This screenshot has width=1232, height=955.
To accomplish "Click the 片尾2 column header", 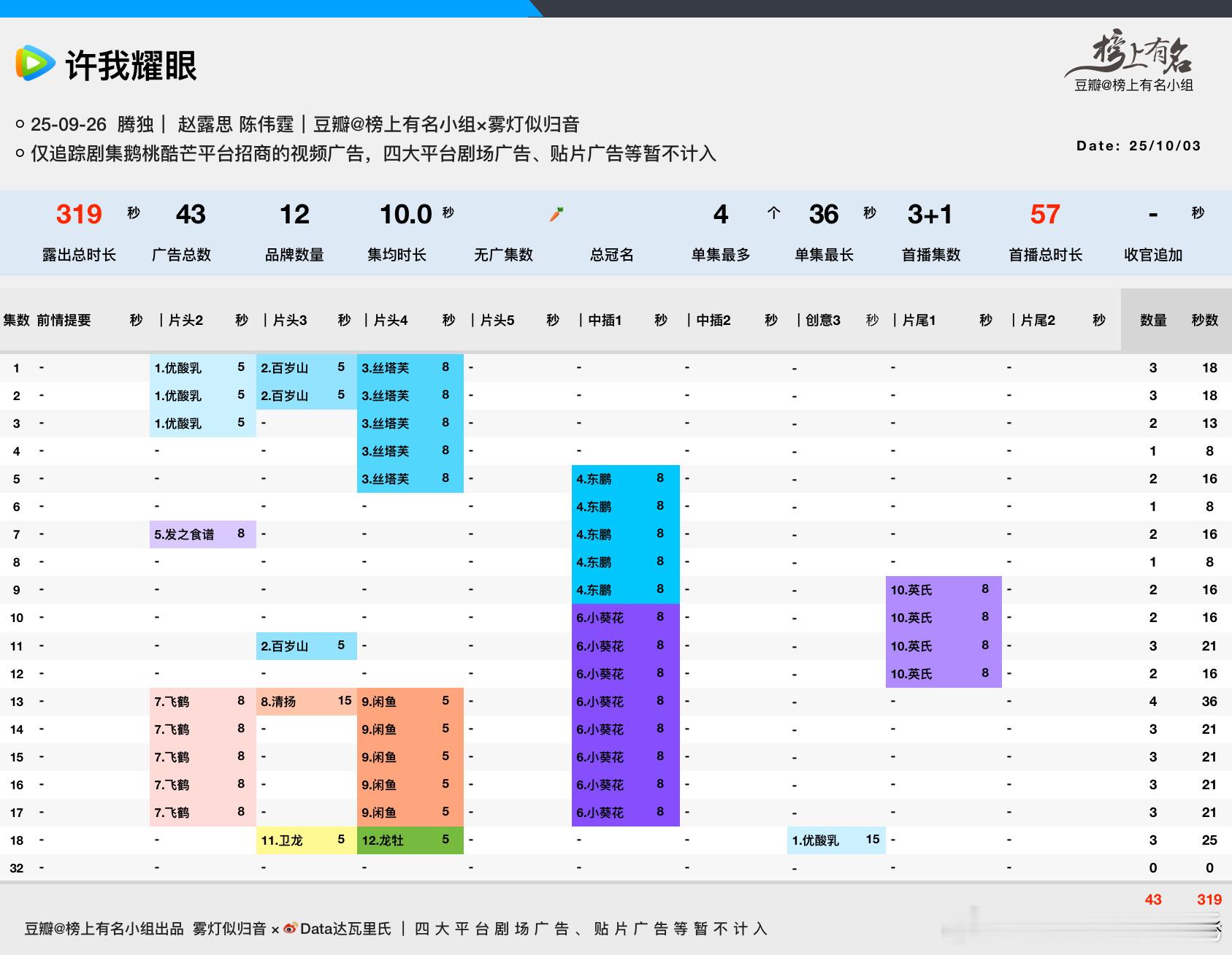I will [1038, 320].
